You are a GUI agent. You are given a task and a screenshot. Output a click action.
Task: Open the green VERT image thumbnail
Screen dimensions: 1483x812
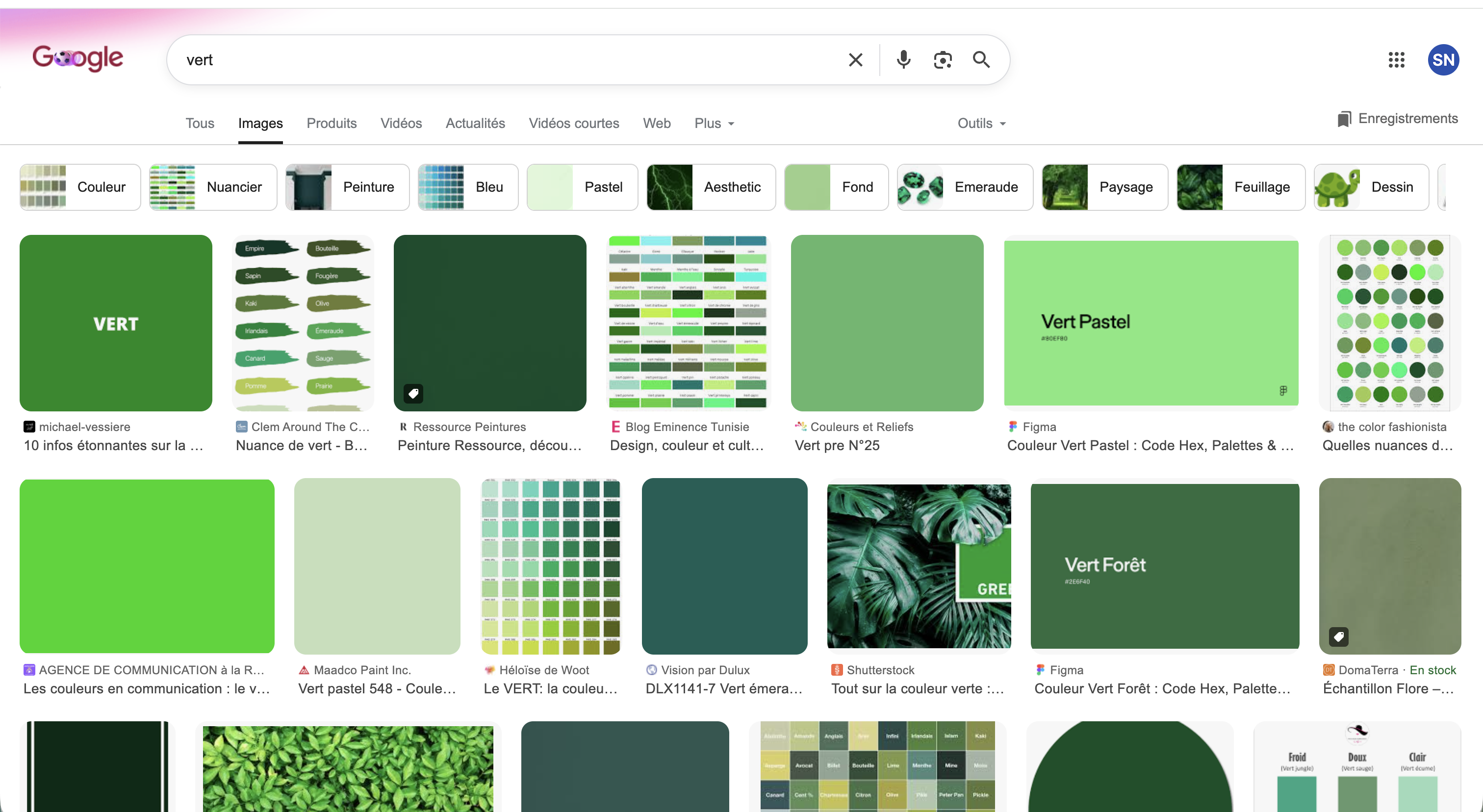(116, 323)
